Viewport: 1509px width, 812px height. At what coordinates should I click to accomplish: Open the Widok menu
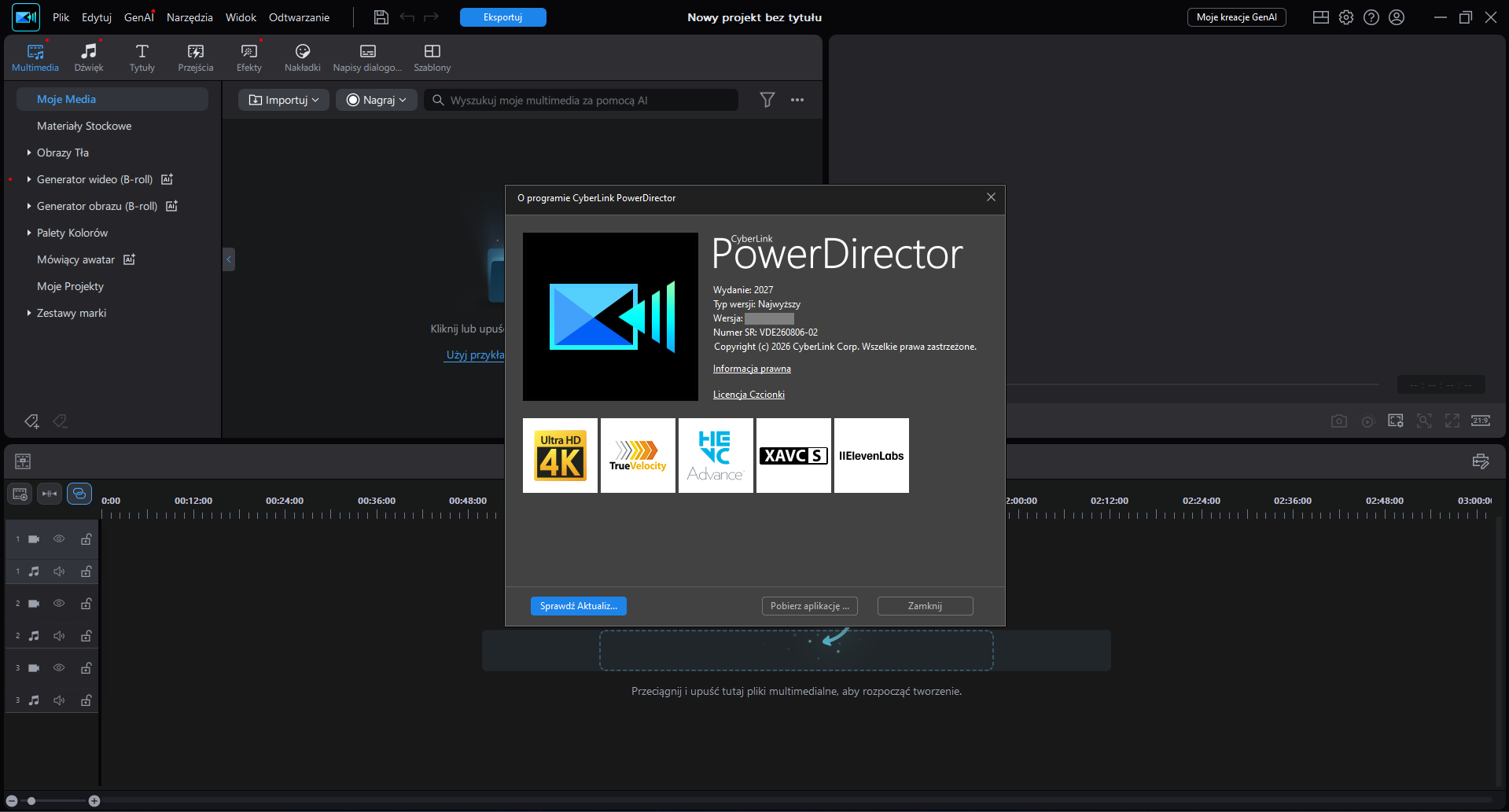(241, 17)
